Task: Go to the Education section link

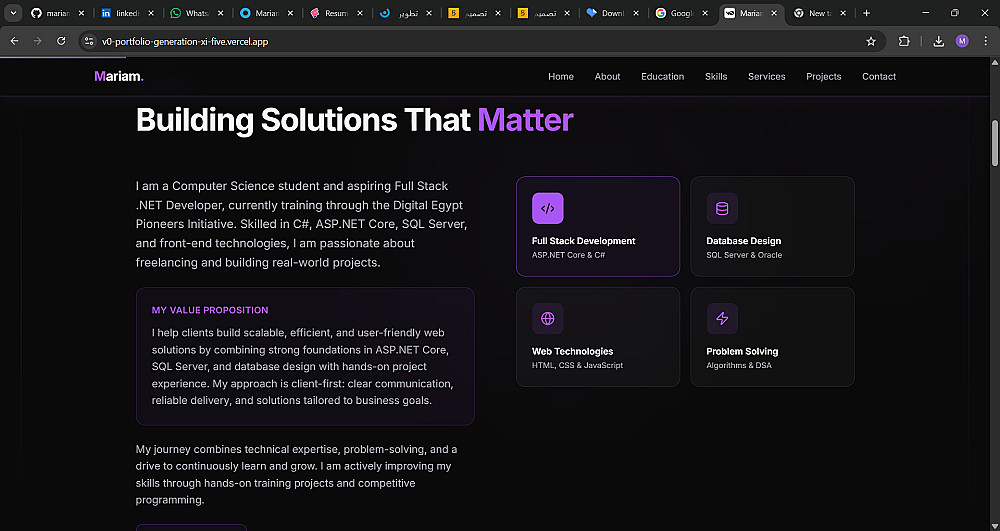Action: 662,76
